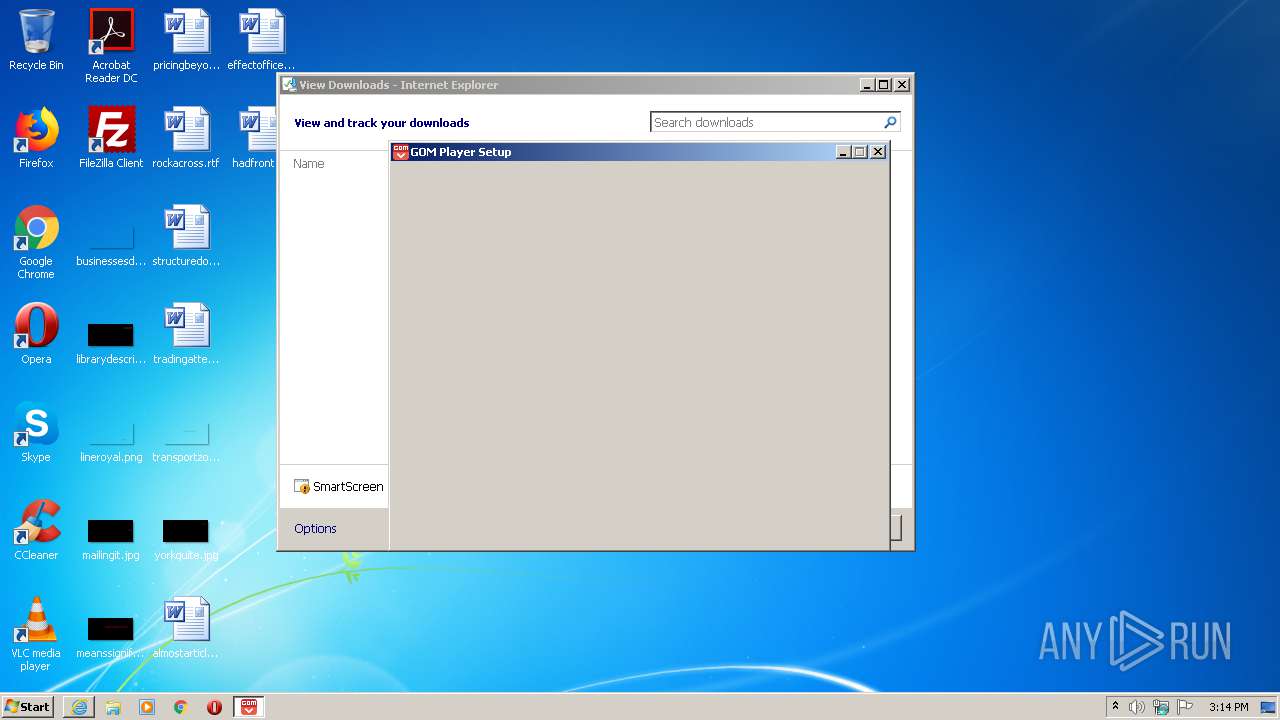The image size is (1280, 720).
Task: Open Windows Explorer from the taskbar
Action: pos(113,707)
